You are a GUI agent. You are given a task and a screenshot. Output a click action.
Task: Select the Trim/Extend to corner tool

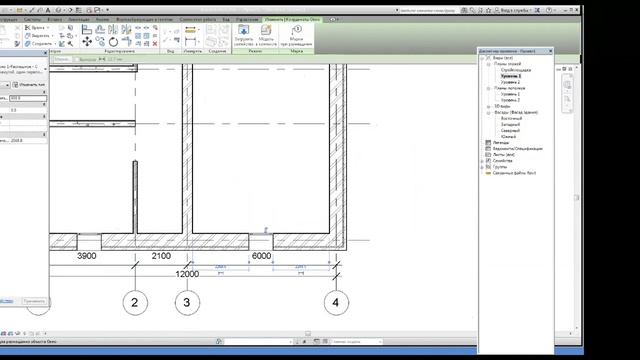(127, 41)
